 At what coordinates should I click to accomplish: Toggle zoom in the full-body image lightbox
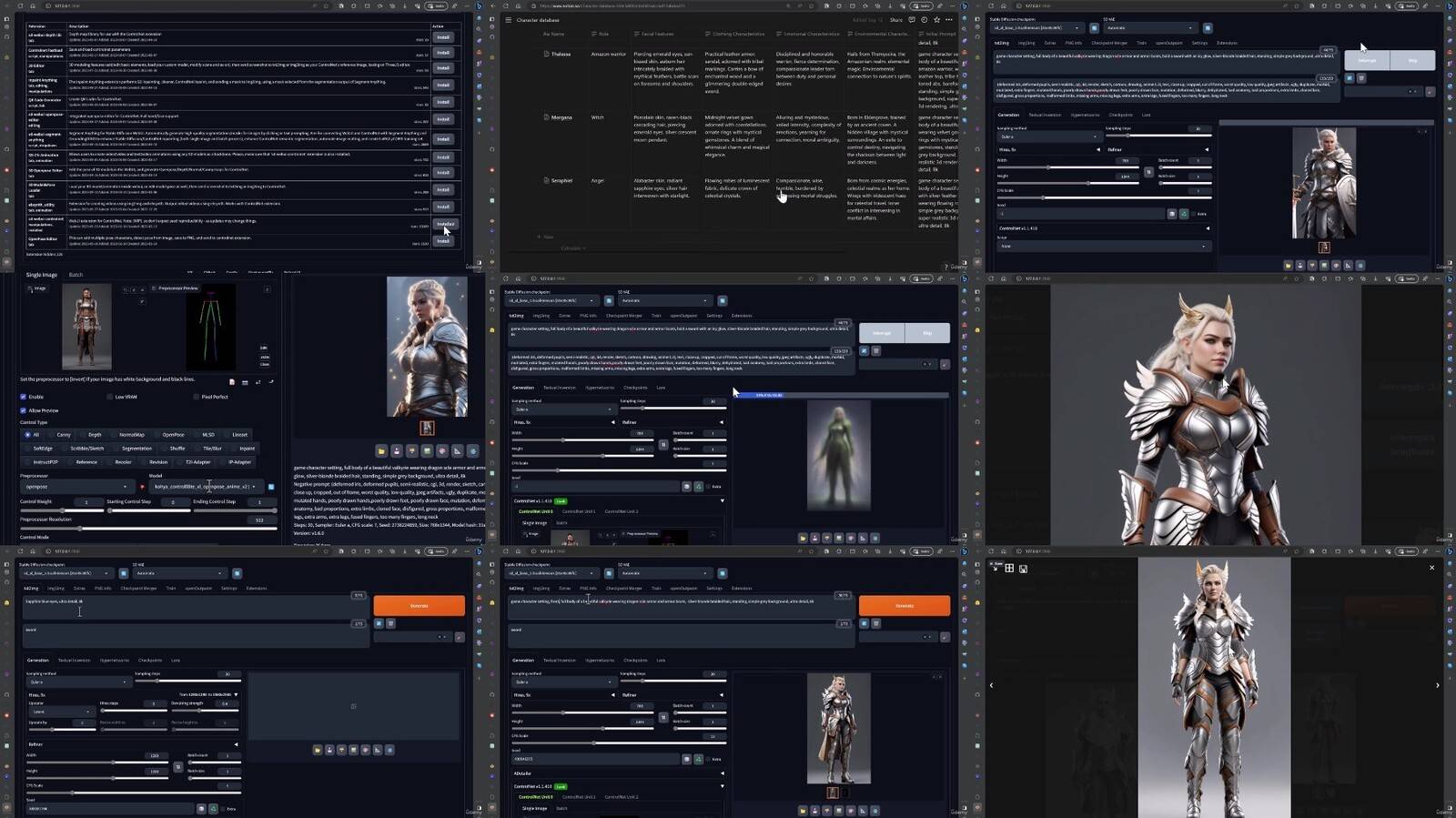pos(1009,568)
